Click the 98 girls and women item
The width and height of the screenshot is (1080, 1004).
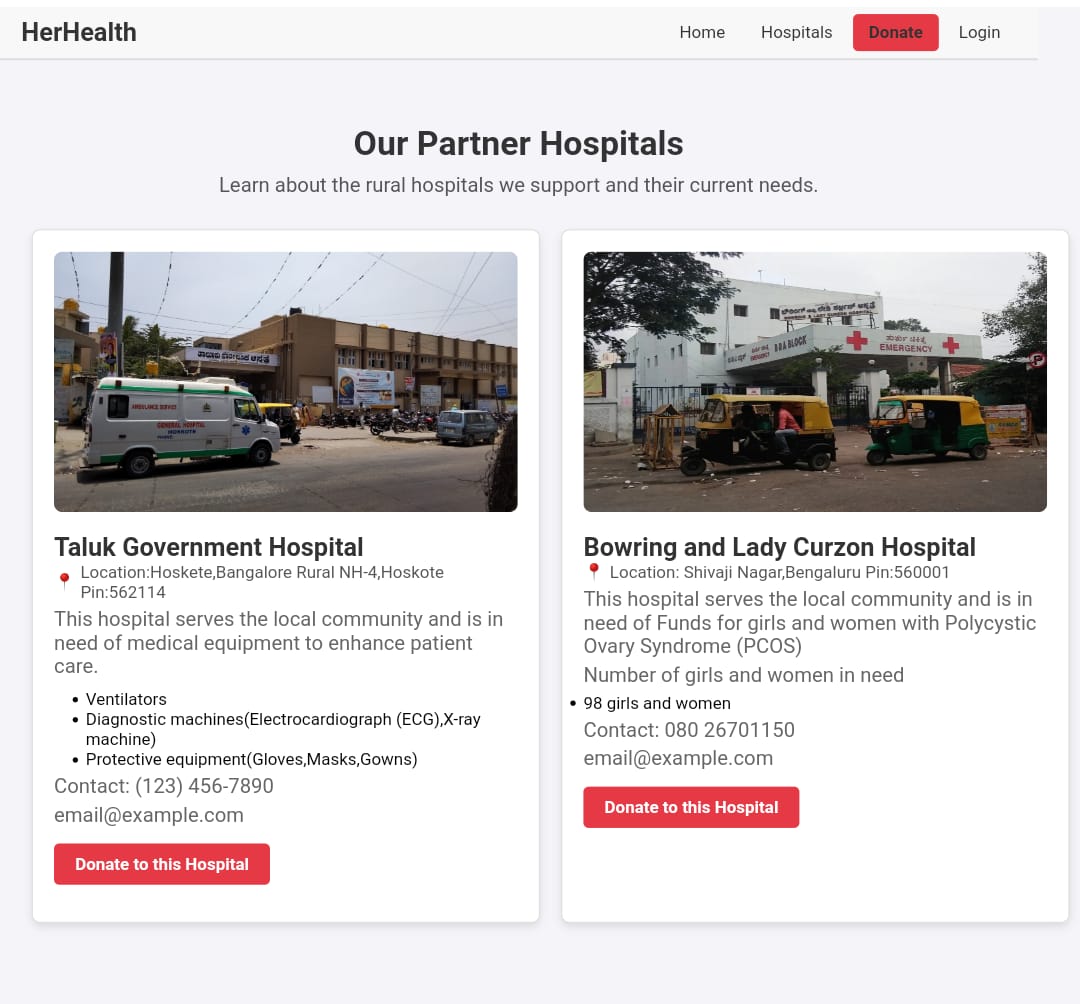(657, 703)
